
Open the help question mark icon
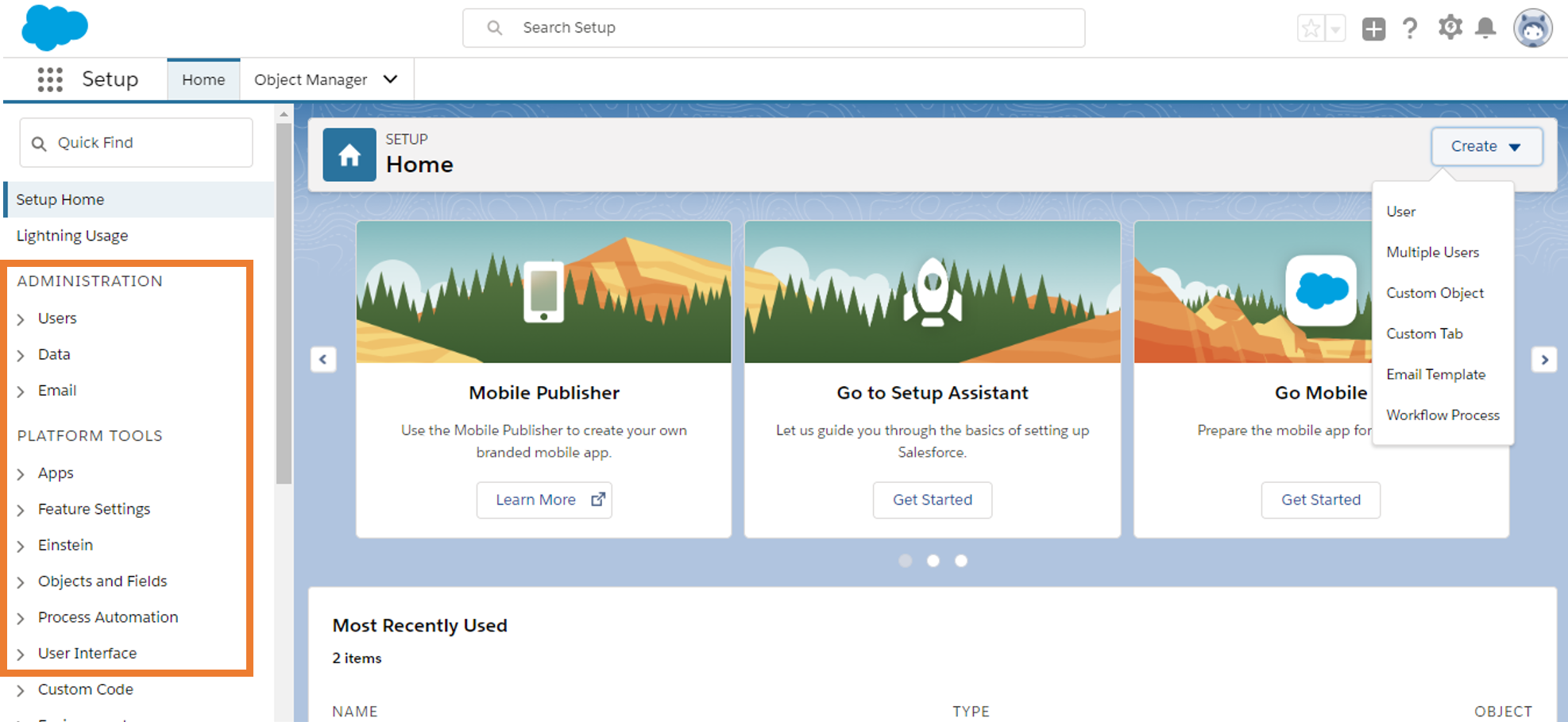1410,29
